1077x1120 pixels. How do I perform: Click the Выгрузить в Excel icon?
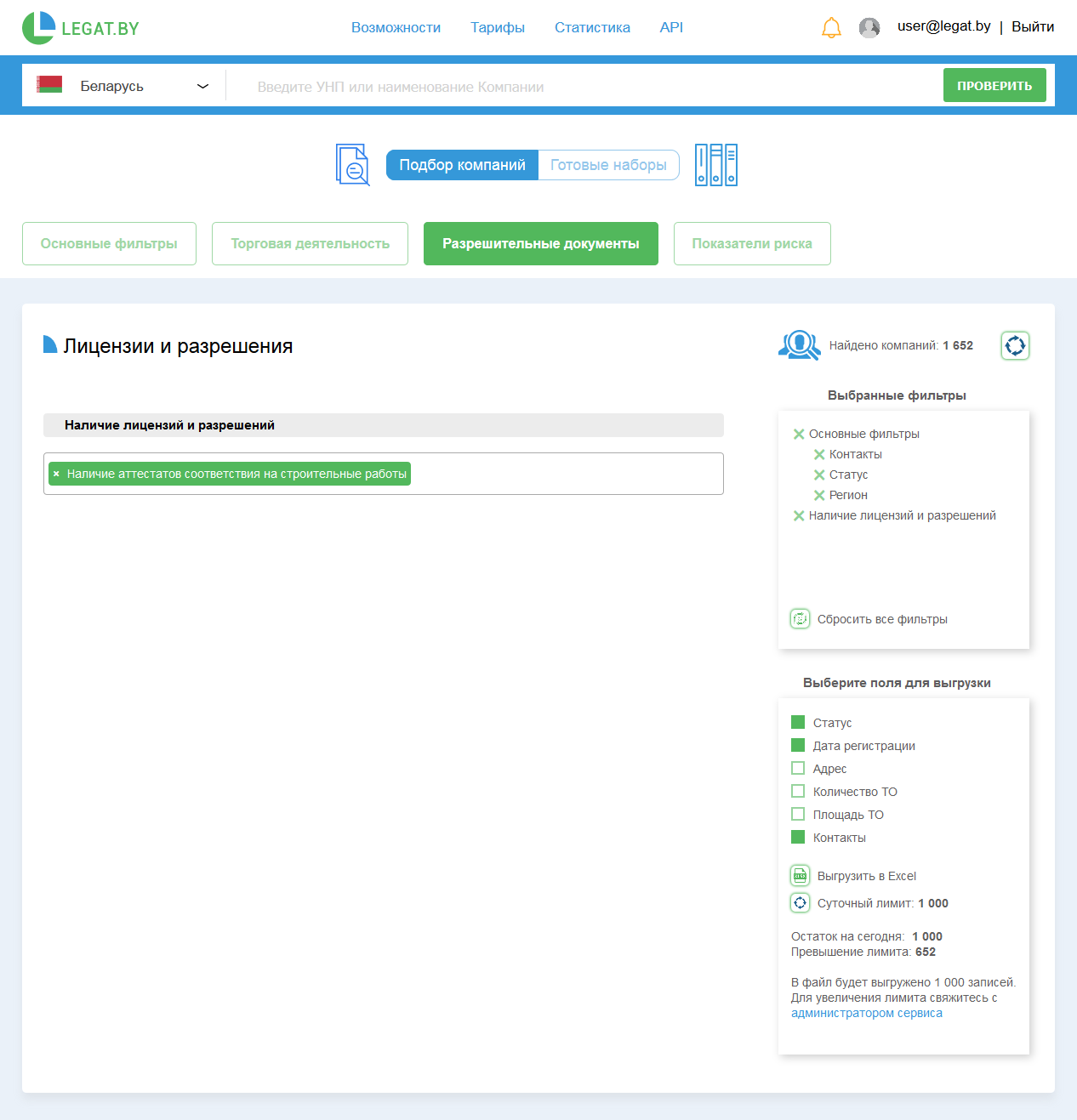click(800, 875)
